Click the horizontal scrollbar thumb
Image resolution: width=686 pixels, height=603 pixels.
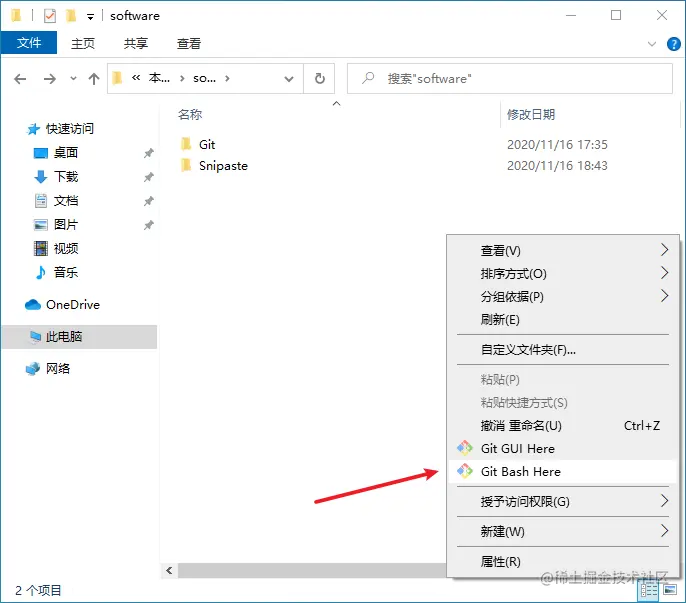312,571
